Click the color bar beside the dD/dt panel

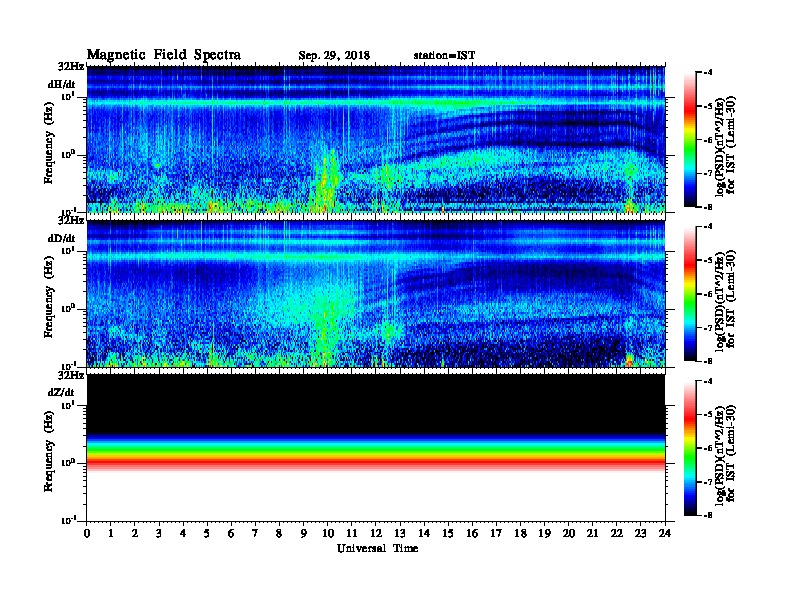tap(690, 294)
